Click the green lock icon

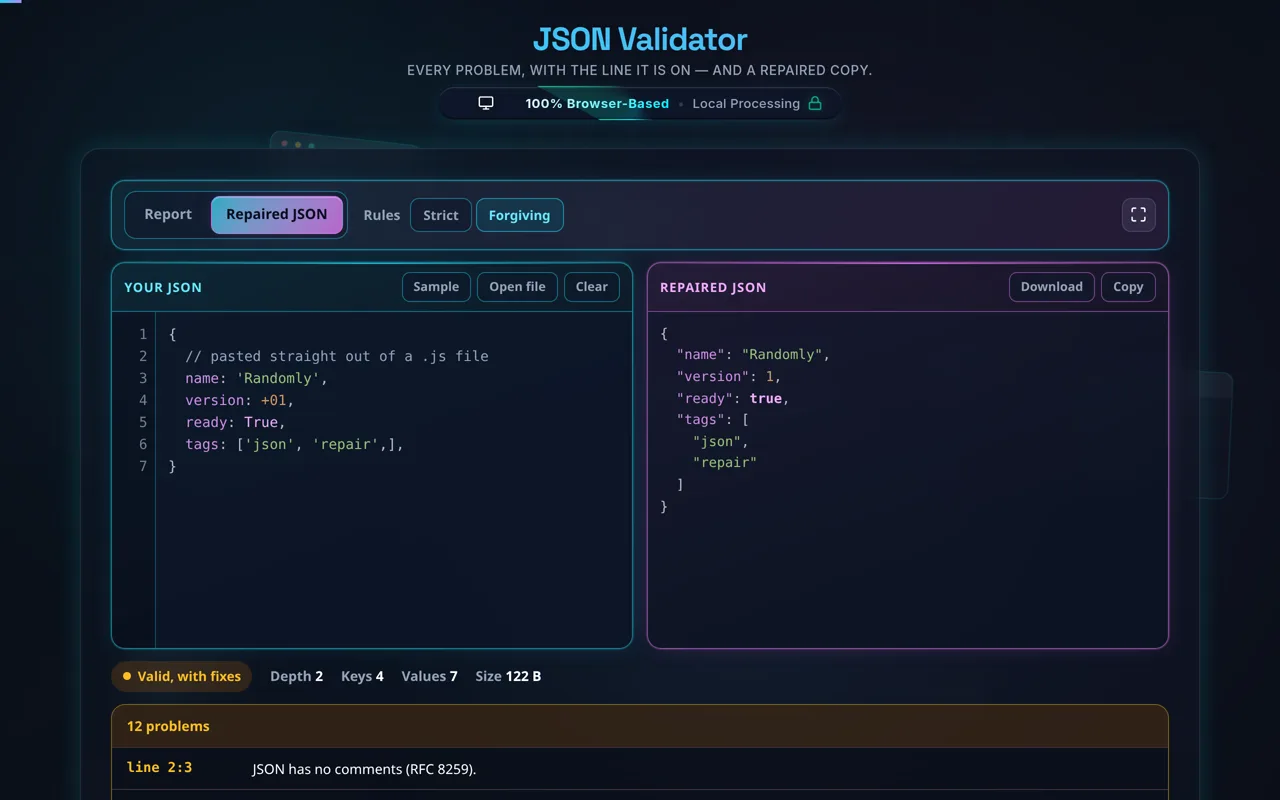click(815, 103)
